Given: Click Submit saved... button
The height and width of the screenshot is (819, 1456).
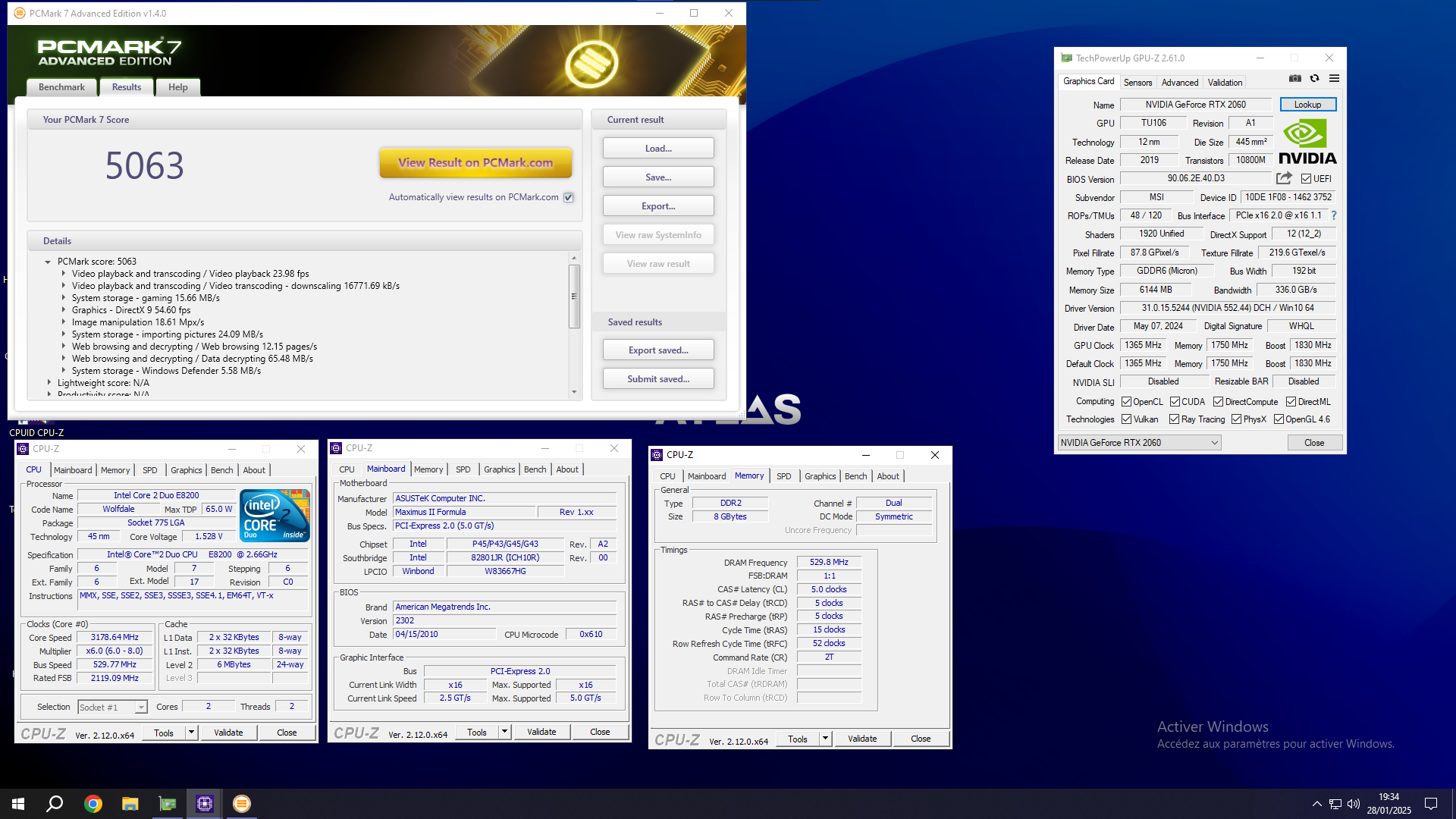Looking at the screenshot, I should 658,379.
